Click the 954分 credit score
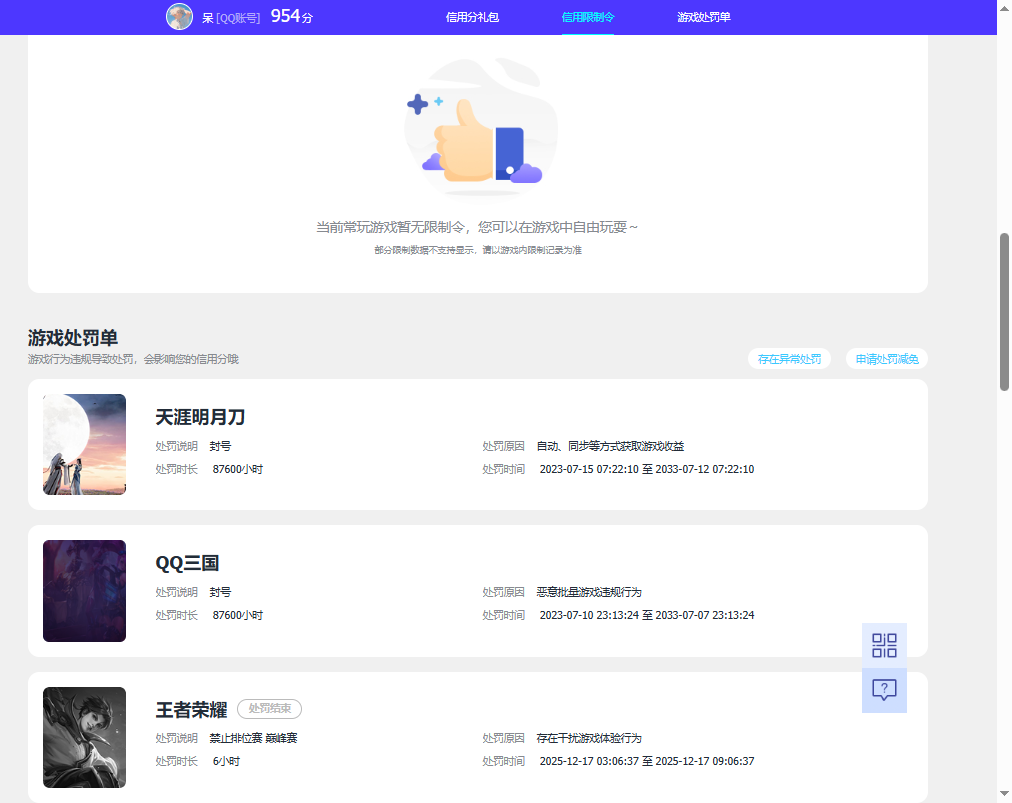Viewport: 1012px width, 803px height. click(x=292, y=16)
